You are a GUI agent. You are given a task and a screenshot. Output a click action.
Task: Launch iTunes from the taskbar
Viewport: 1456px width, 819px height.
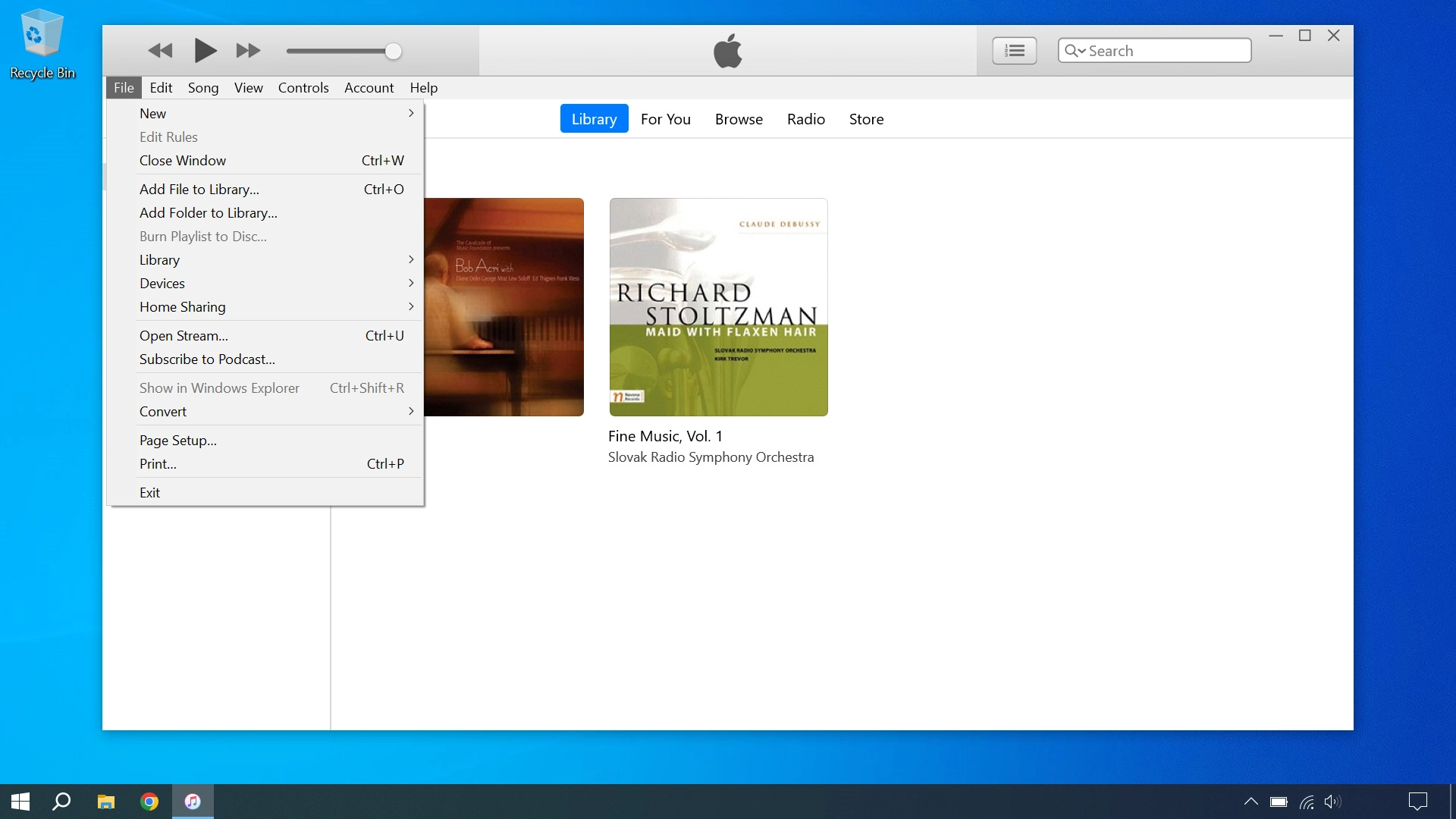point(193,802)
